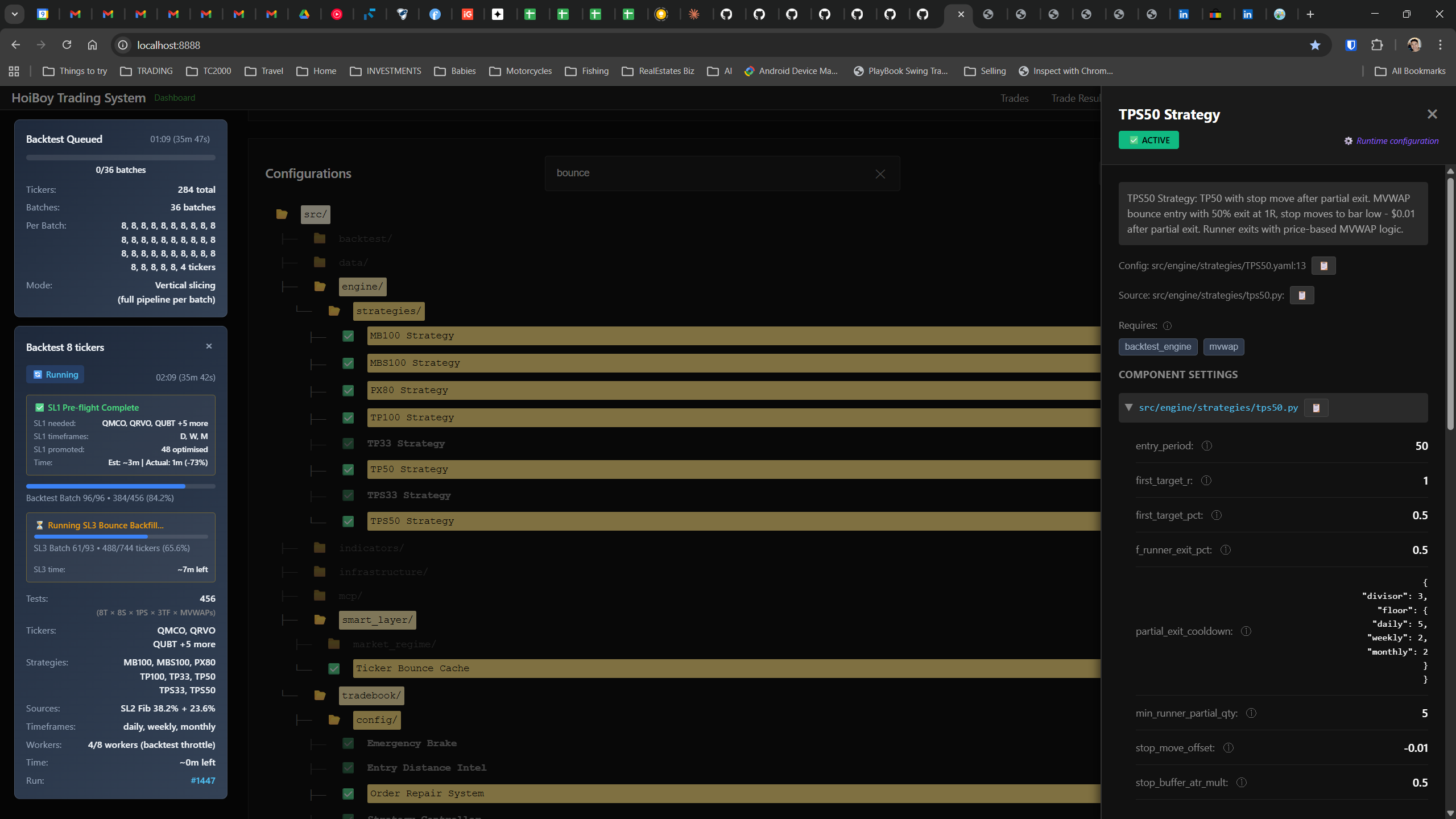Click the mvwap requirement tag
This screenshot has width=1456, height=819.
tap(1223, 347)
